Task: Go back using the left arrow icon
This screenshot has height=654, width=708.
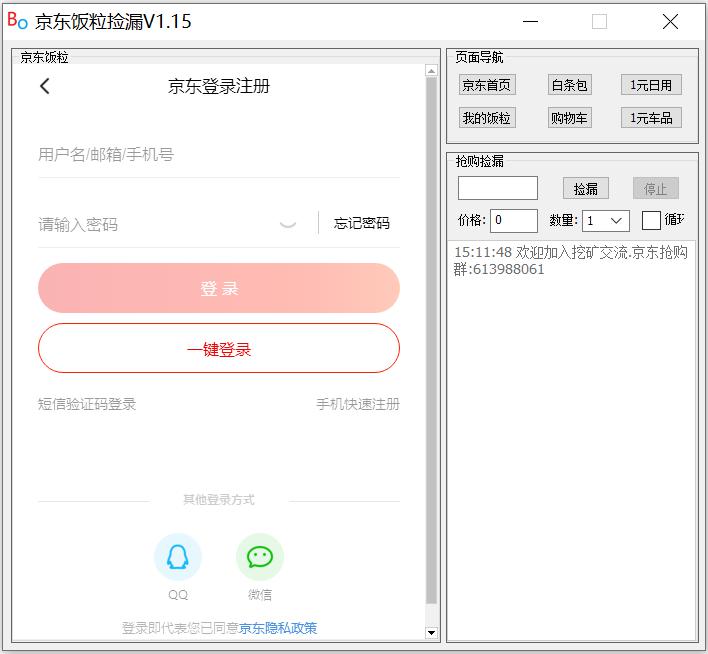Action: [x=44, y=86]
